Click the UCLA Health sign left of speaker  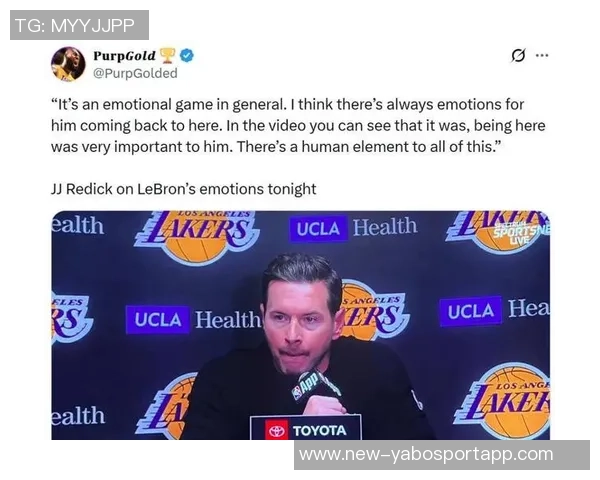coord(193,320)
